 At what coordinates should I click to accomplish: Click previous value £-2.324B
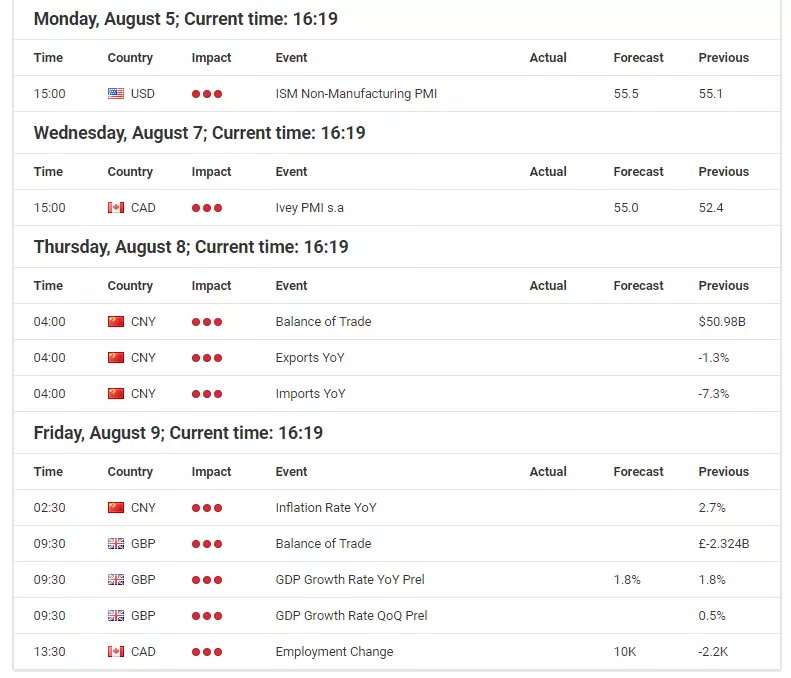(x=724, y=544)
